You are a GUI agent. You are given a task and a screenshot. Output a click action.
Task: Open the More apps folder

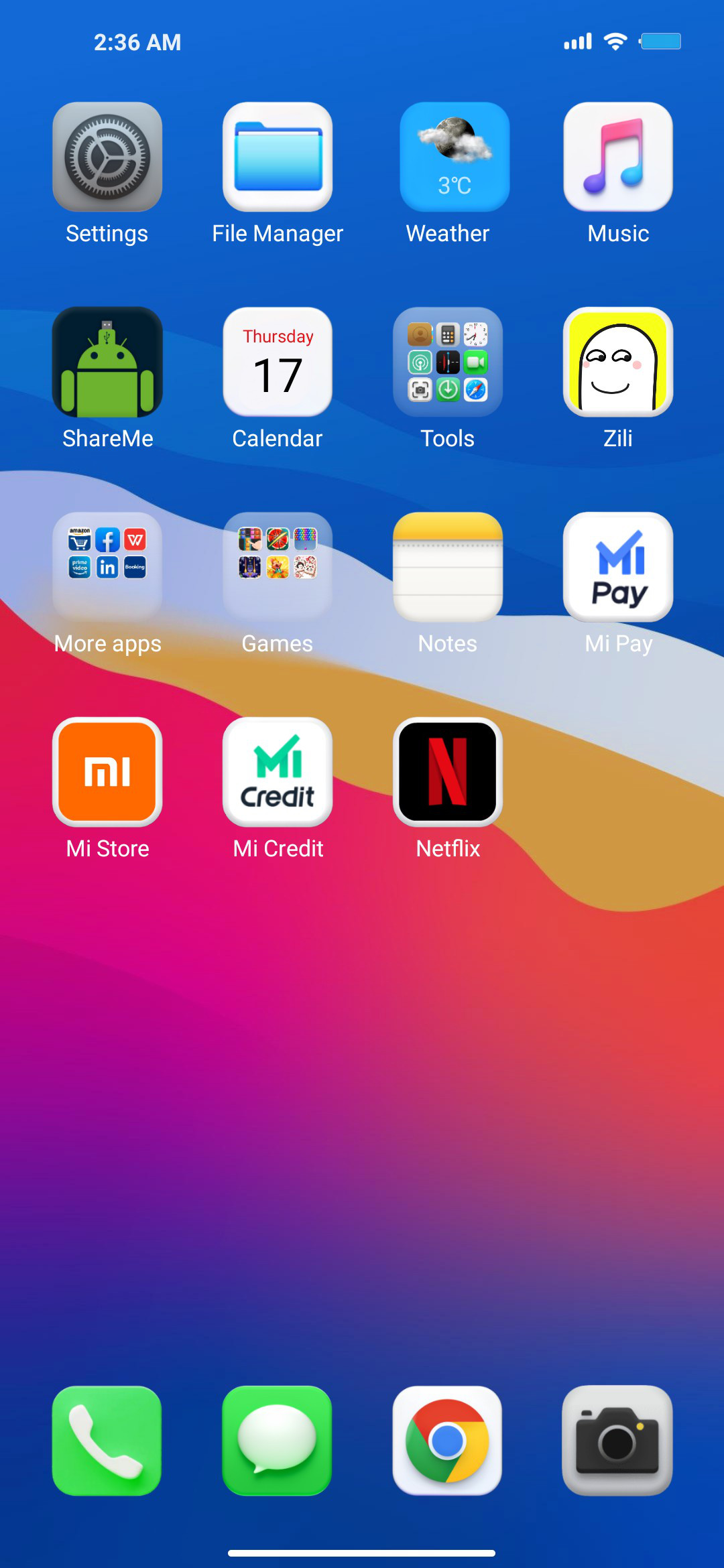[107, 567]
